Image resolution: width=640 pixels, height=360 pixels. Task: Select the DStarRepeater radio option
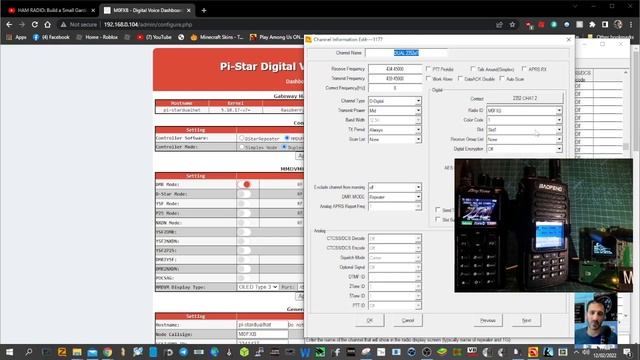(242, 138)
